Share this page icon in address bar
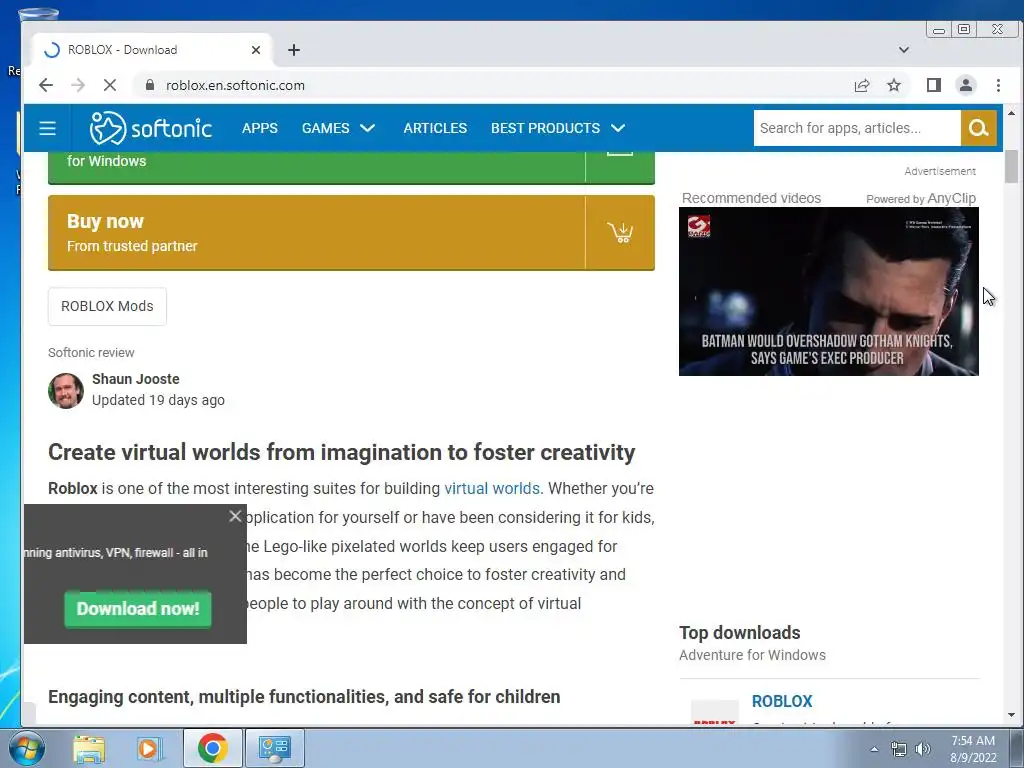 click(861, 85)
